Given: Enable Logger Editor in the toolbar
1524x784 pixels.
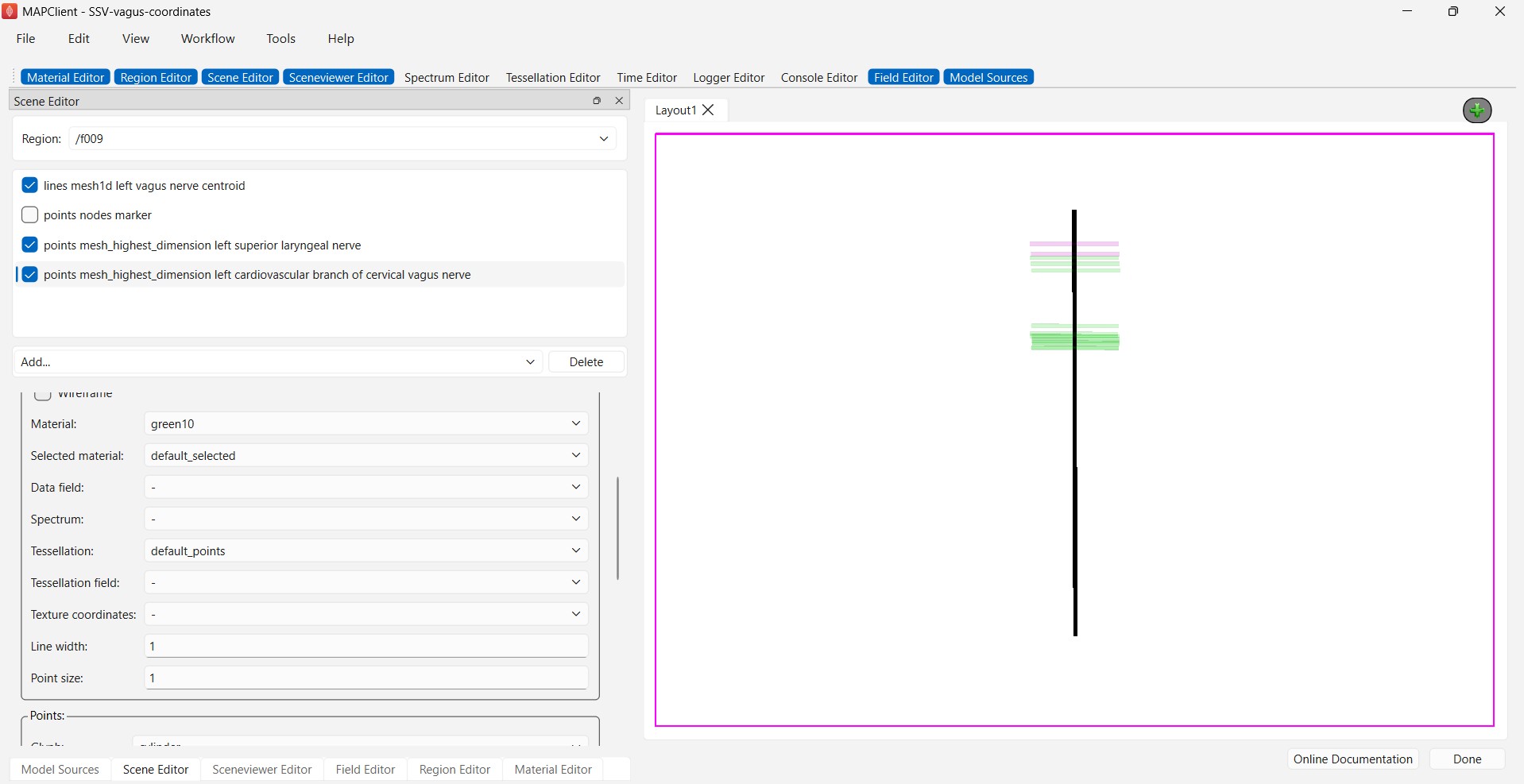Looking at the screenshot, I should tap(729, 77).
